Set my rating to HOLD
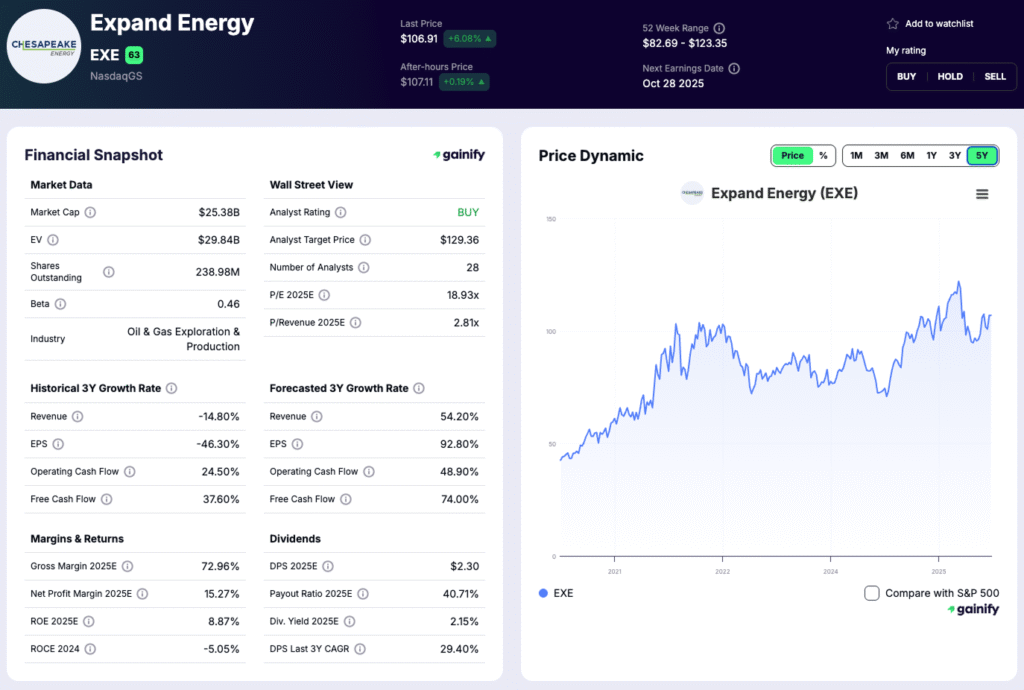This screenshot has width=1024, height=690. click(950, 76)
